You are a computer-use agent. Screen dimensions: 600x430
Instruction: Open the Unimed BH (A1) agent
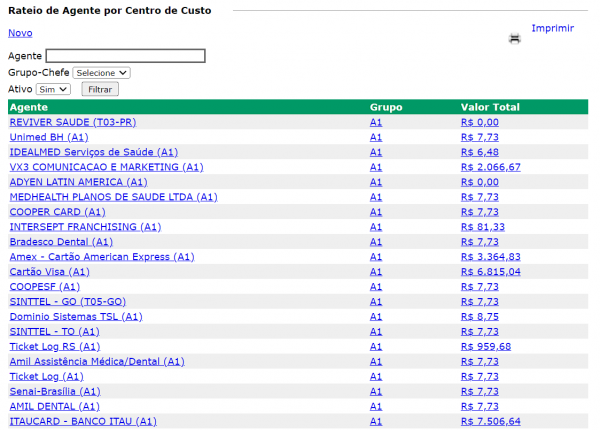49,137
